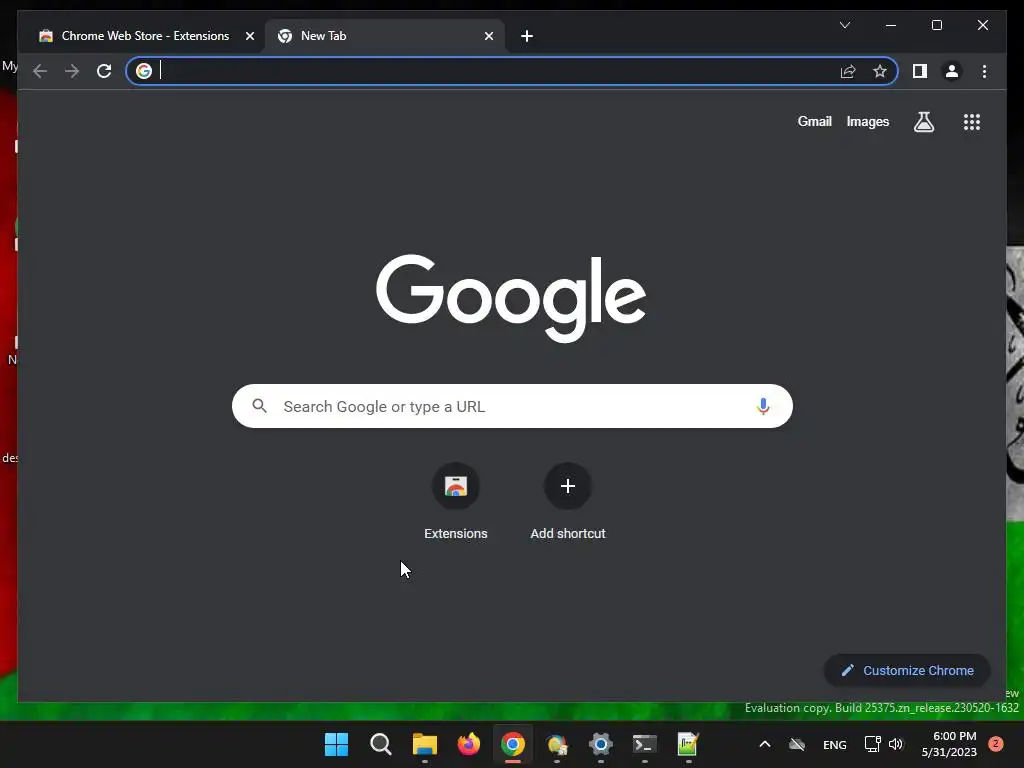Click the magnifier icon in search box
The image size is (1024, 768).
coord(259,406)
